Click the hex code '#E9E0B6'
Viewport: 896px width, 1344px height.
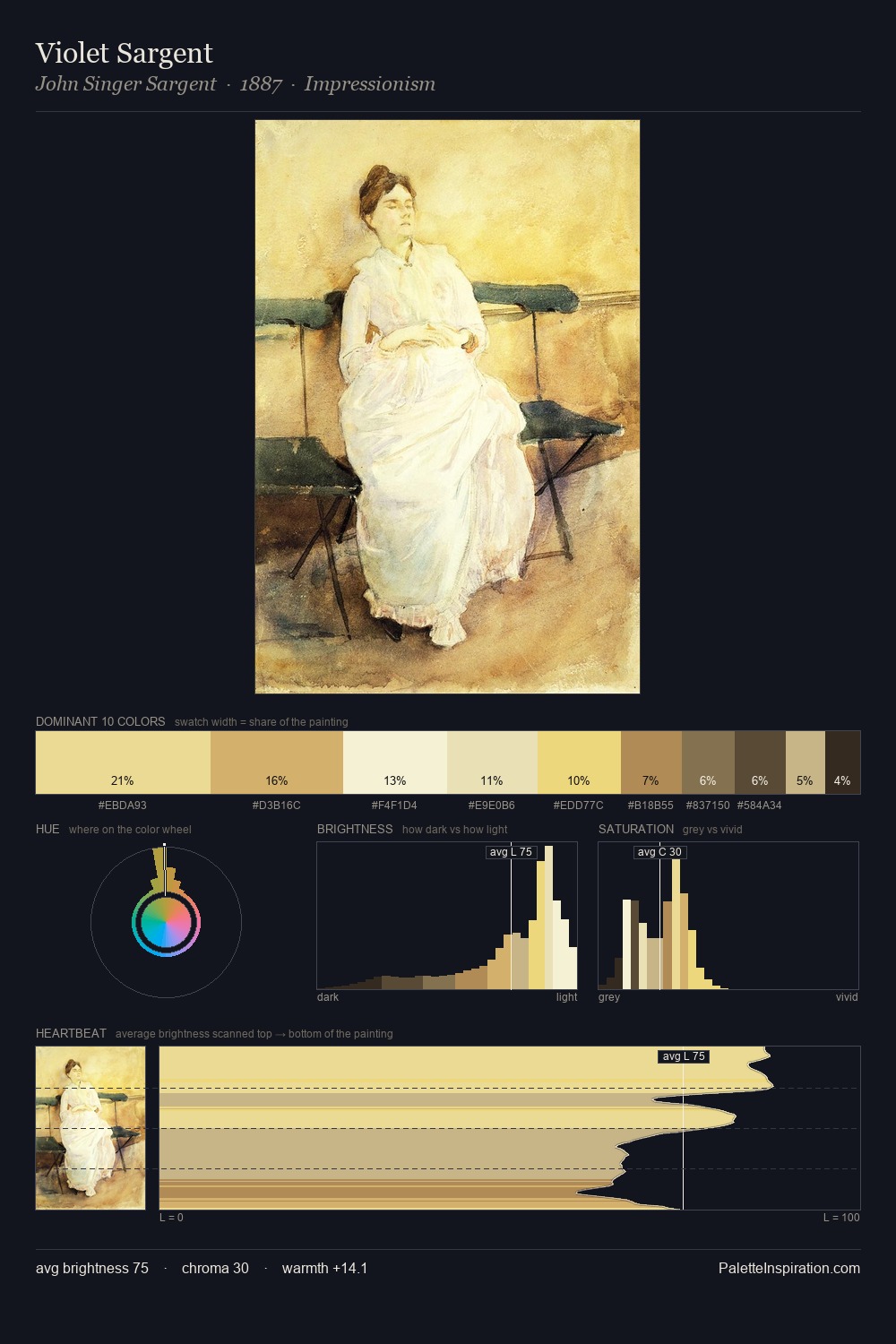click(x=492, y=806)
